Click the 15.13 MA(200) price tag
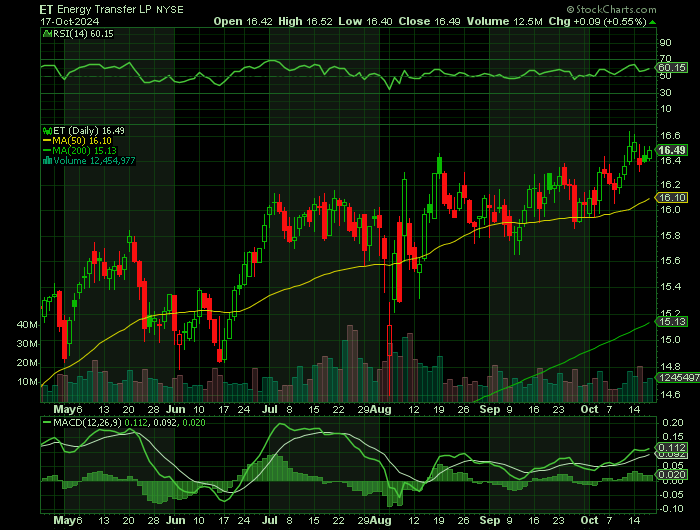Screen dimensions: 700x530 coord(672,322)
